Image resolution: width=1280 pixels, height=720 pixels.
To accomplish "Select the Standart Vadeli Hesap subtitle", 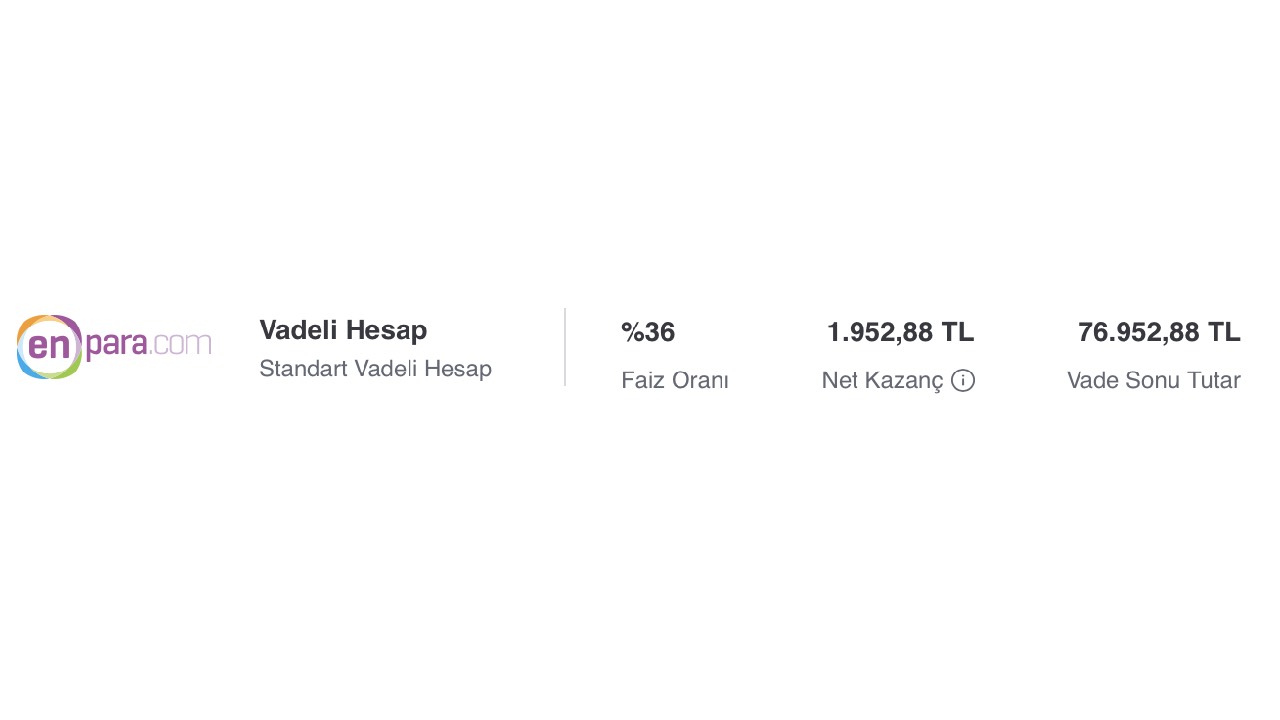I will 375,369.
